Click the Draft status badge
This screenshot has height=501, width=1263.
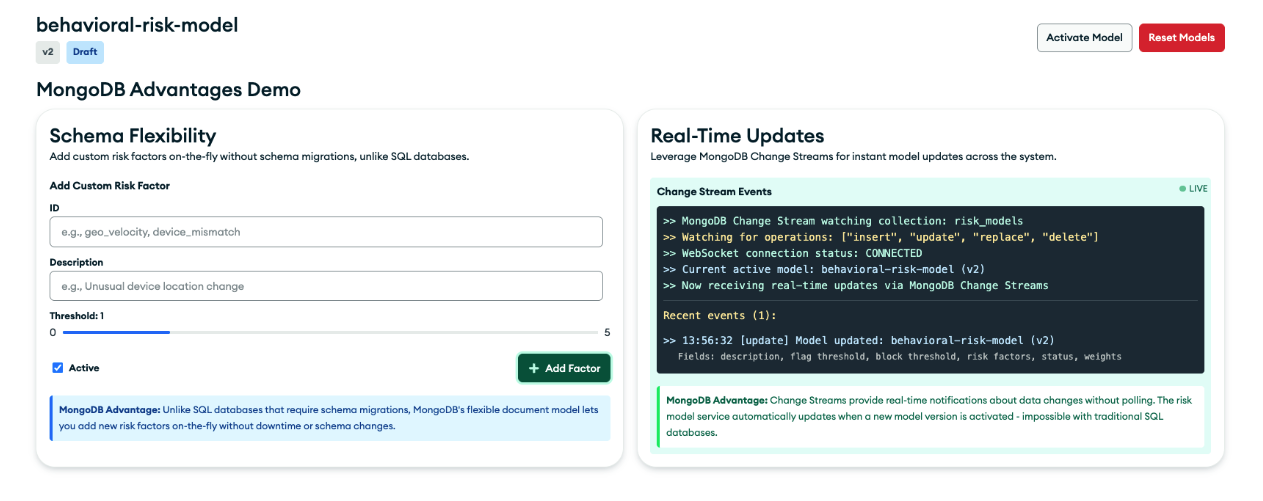[85, 51]
